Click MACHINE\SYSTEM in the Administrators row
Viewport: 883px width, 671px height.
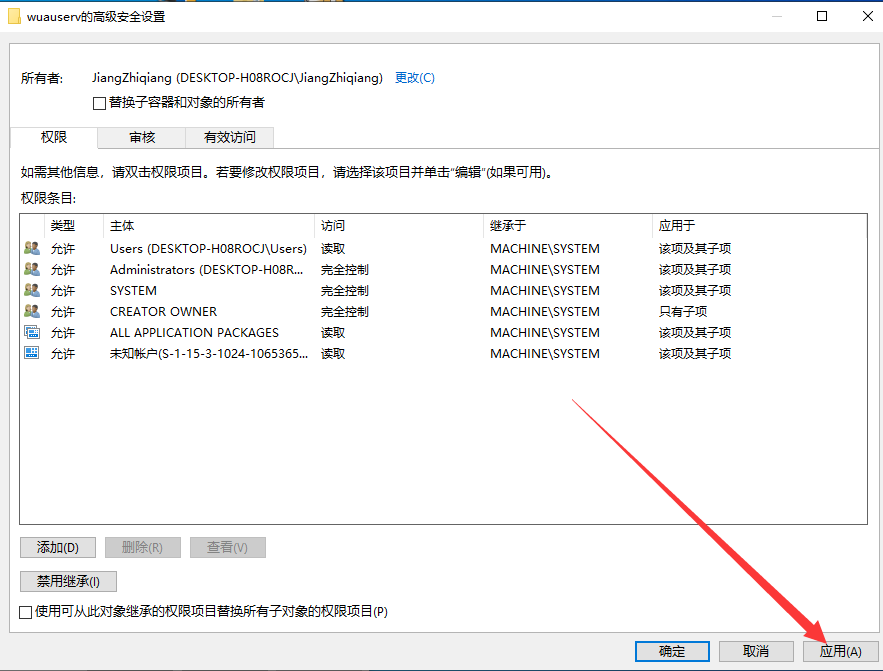pos(545,270)
